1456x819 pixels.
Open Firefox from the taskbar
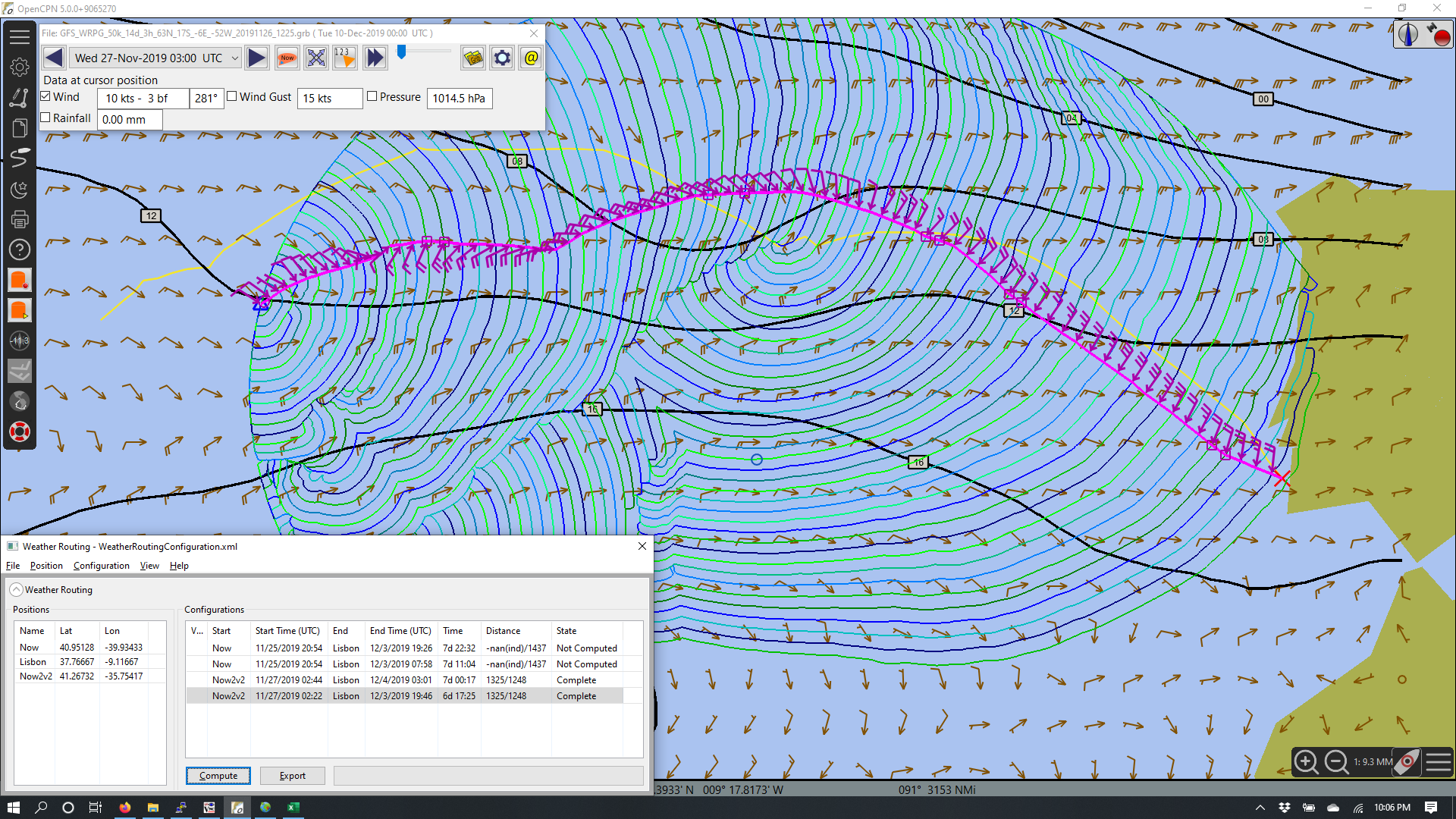coord(124,808)
